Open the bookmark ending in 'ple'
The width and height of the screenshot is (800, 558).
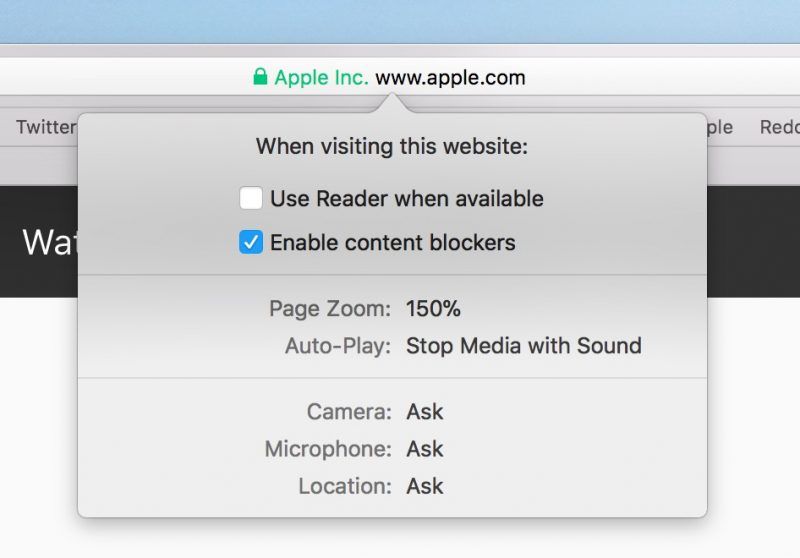pyautogui.click(x=719, y=127)
